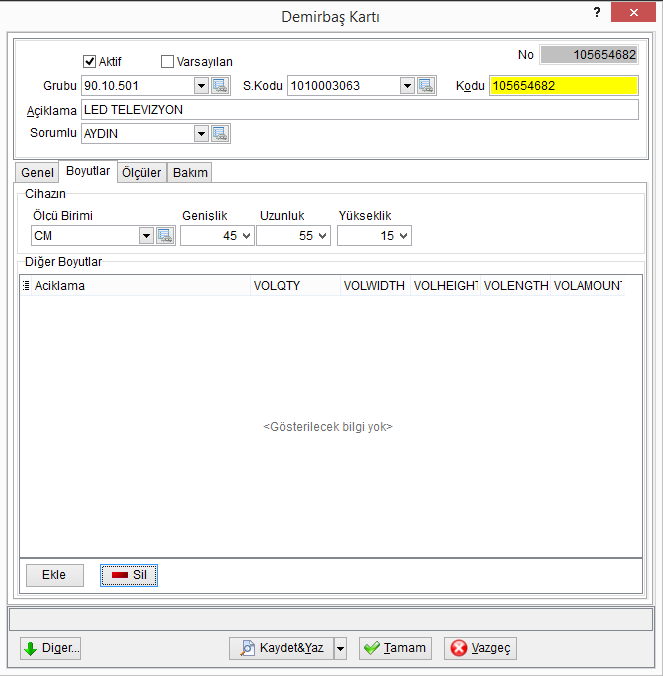This screenshot has height=676, width=663.
Task: Expand the Sorumlu dropdown
Action: (201, 134)
